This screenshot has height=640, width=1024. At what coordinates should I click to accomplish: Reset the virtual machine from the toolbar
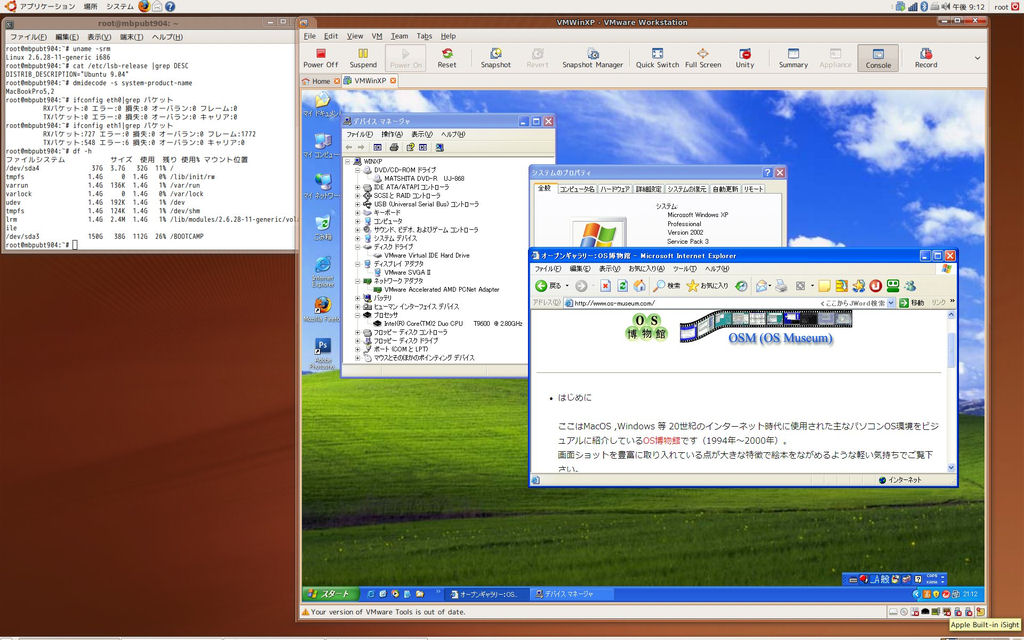pos(447,58)
